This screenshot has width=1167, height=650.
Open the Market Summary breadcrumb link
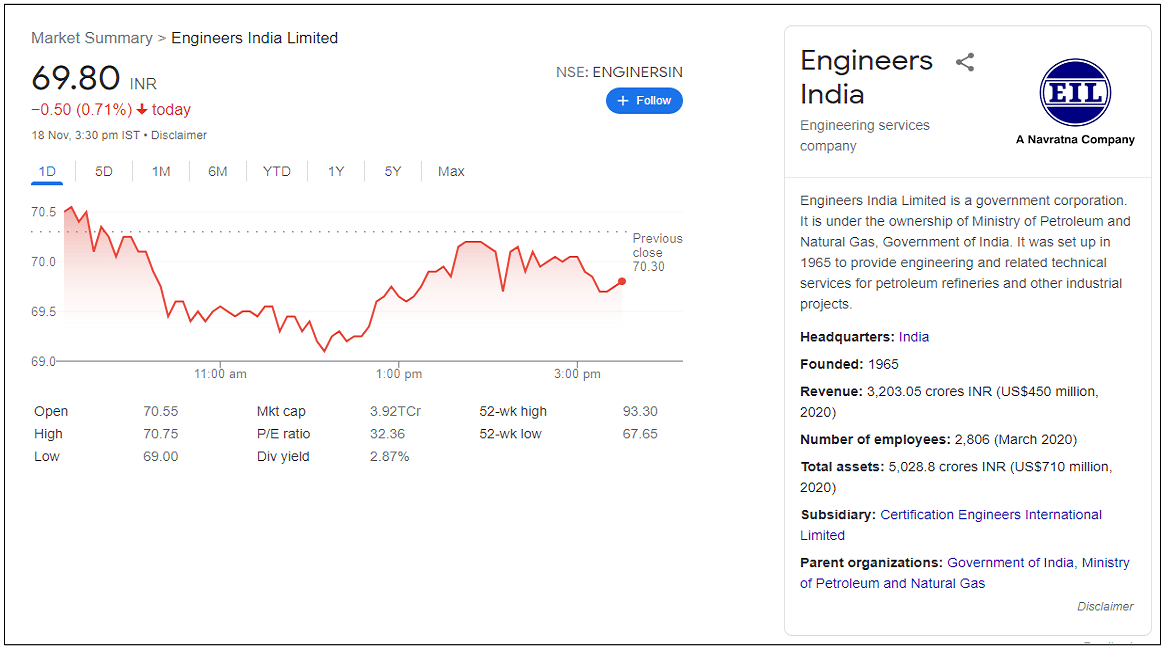pyautogui.click(x=92, y=38)
